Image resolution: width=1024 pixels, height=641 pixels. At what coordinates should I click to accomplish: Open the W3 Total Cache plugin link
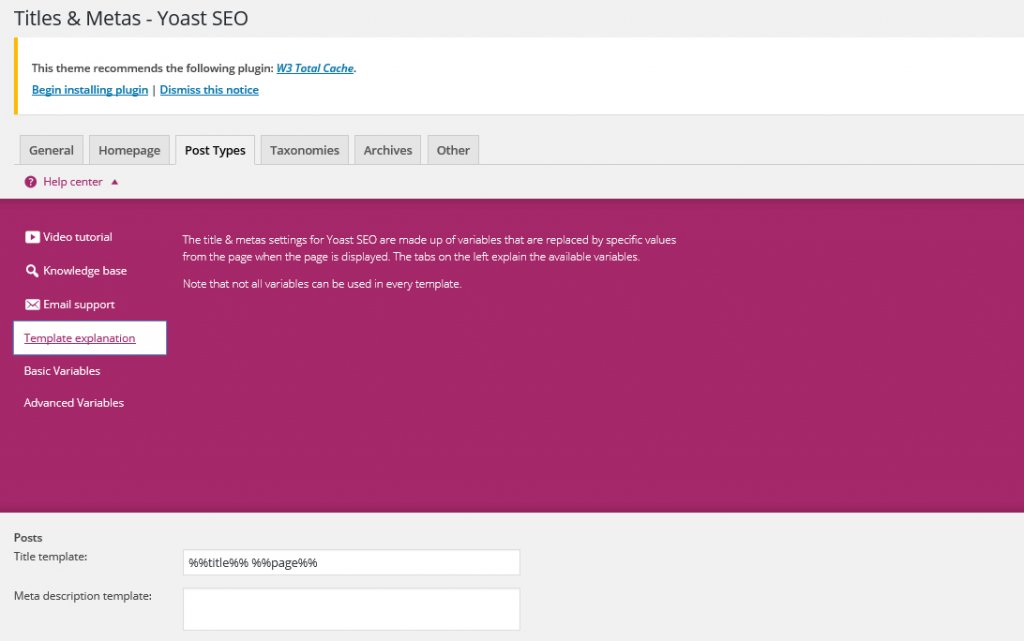315,68
